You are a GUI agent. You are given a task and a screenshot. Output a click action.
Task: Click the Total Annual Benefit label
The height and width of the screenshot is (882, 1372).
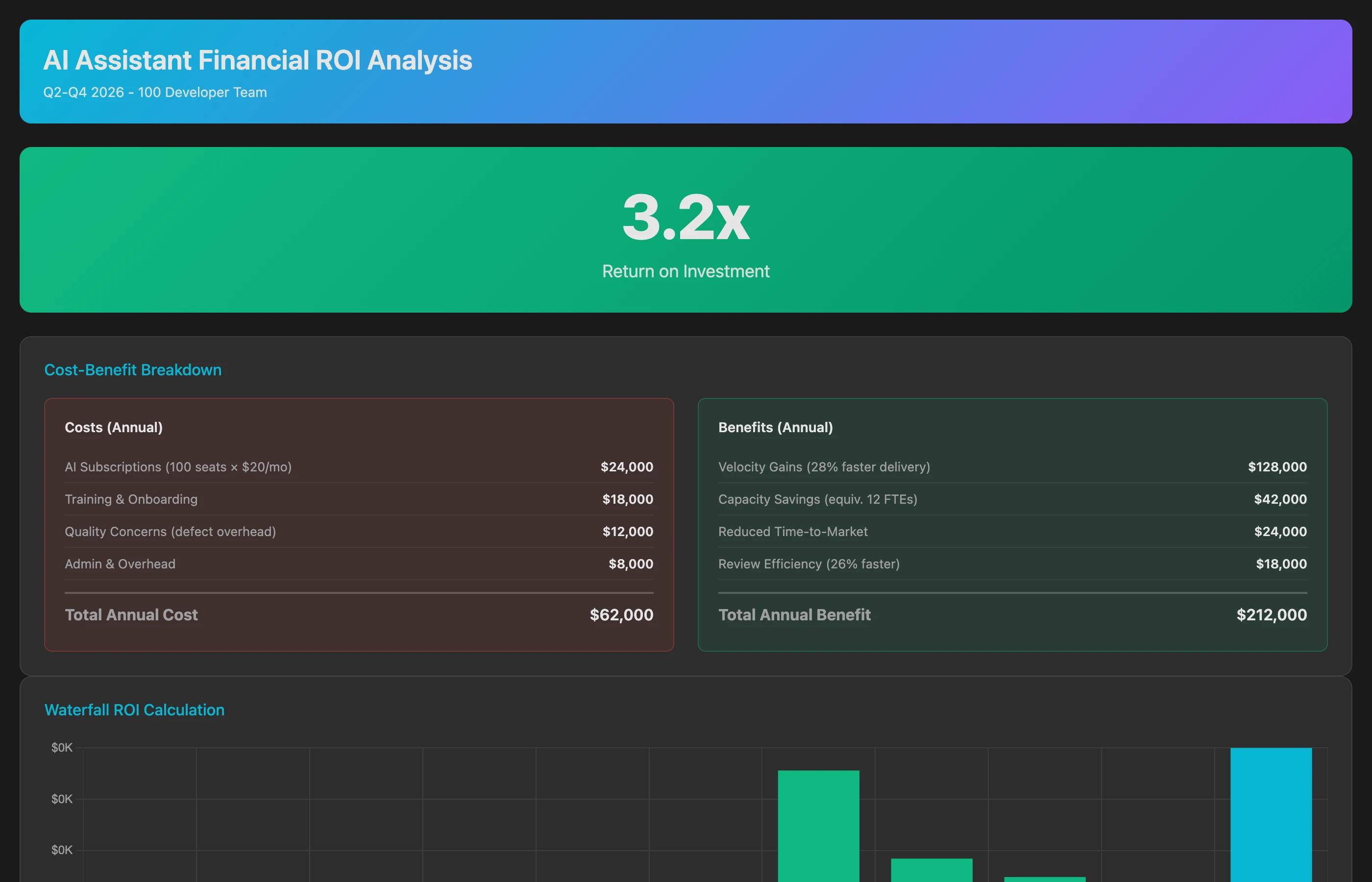795,614
